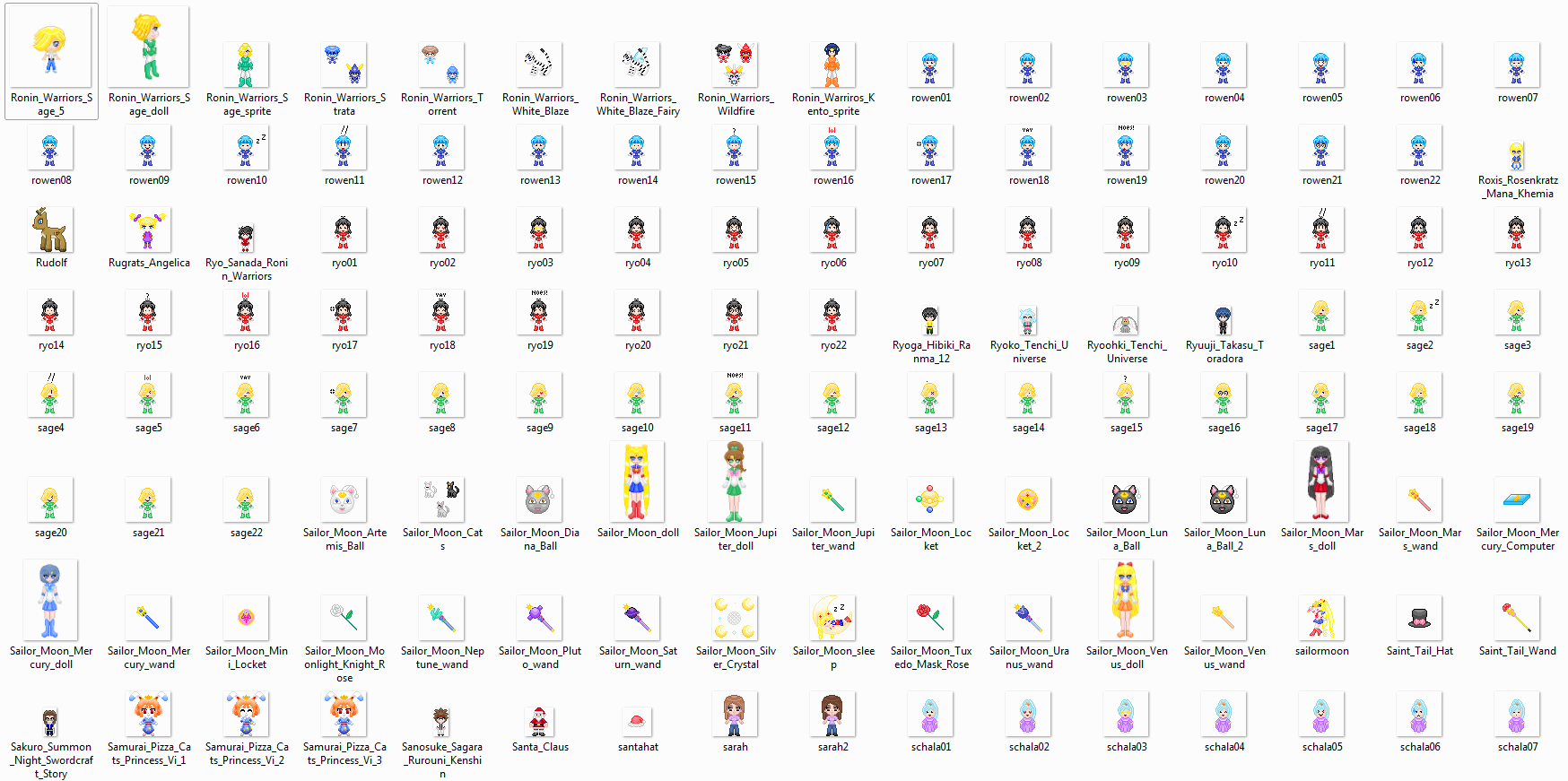Click the Ronin_Warriors_White_Blaze tiger icon
1568x781 pixels.
tap(539, 65)
